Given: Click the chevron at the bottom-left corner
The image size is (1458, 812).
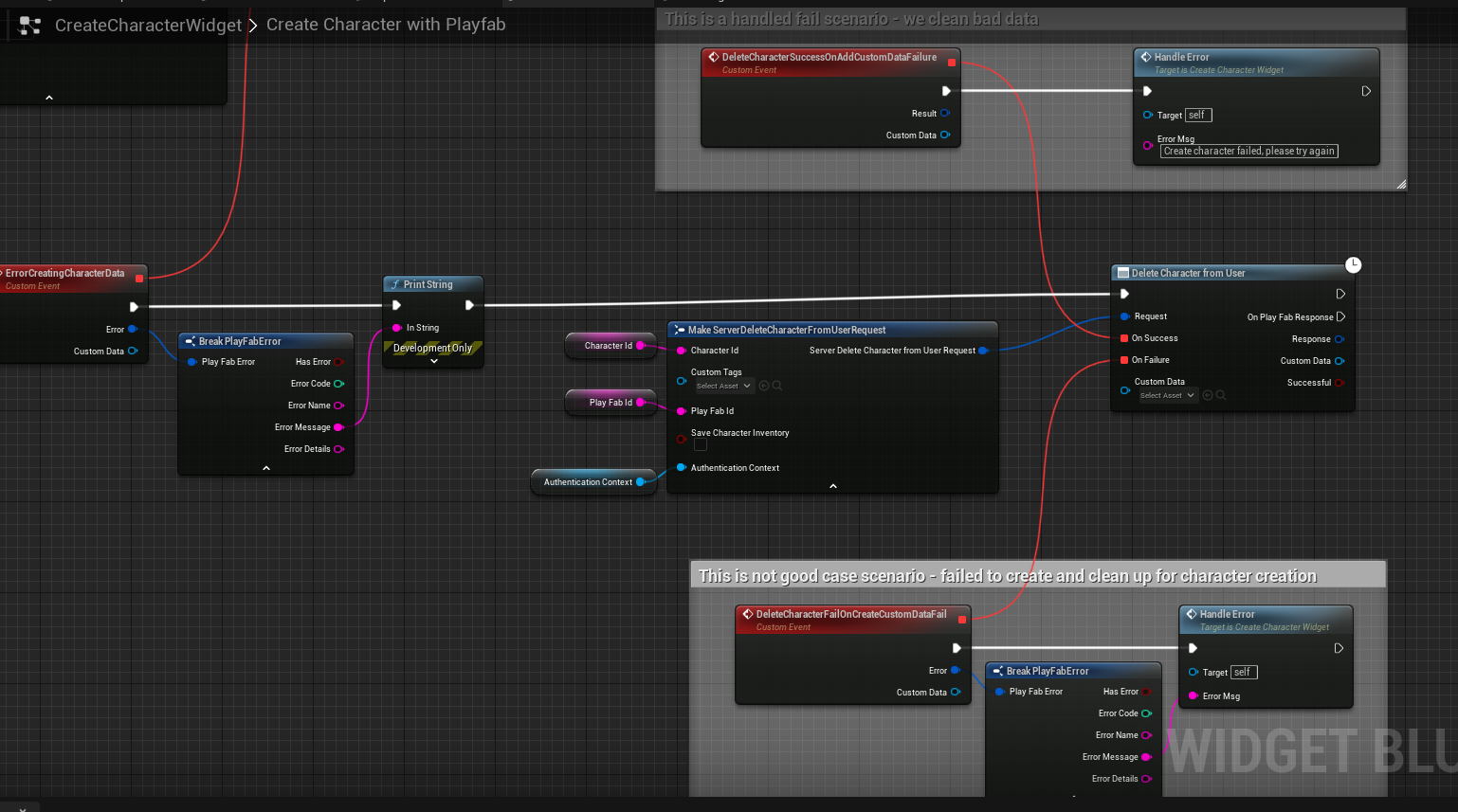Looking at the screenshot, I should point(23,808).
